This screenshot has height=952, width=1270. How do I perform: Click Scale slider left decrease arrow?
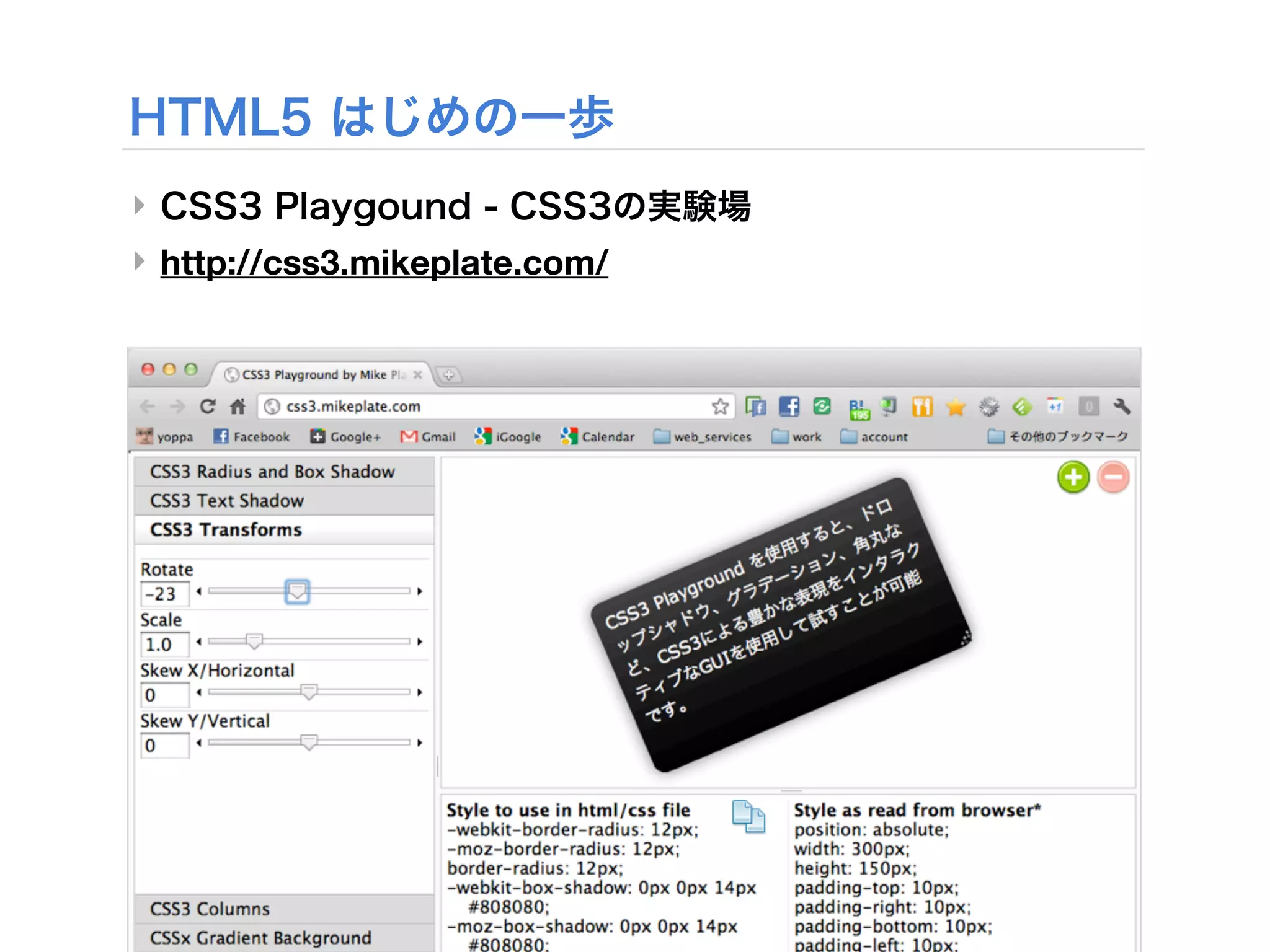198,641
